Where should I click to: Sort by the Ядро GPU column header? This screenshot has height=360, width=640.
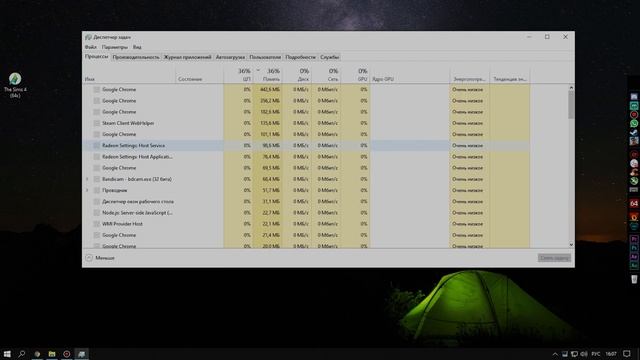(x=409, y=75)
